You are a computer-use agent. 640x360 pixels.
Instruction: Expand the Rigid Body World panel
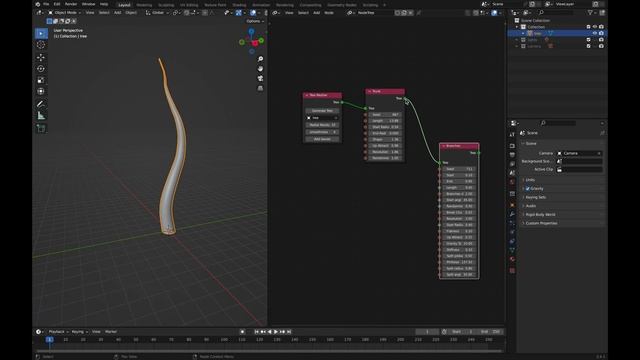[x=540, y=215]
